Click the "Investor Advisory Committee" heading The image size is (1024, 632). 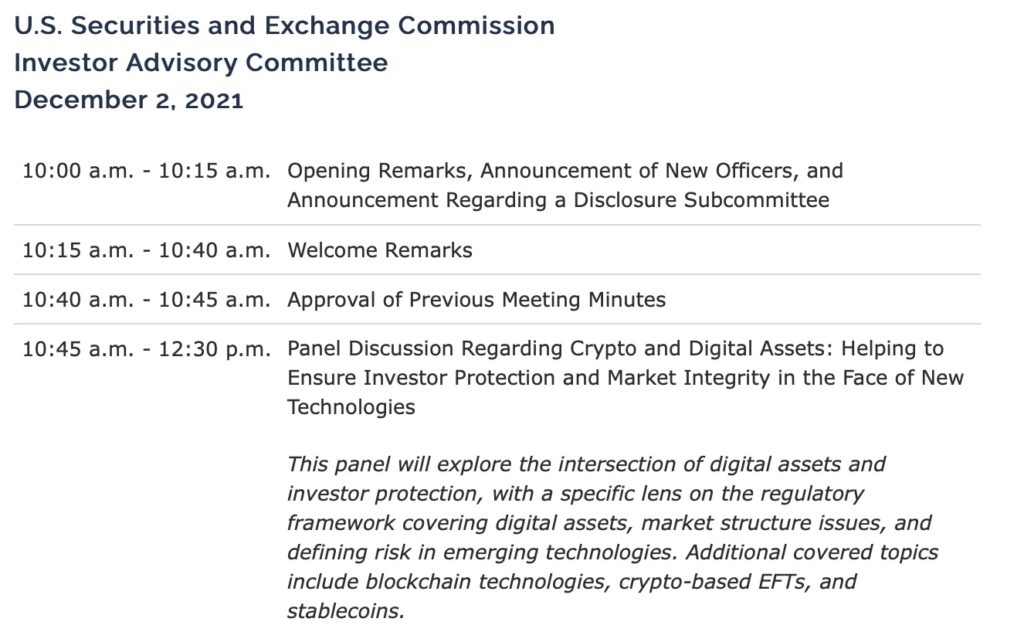tap(201, 63)
